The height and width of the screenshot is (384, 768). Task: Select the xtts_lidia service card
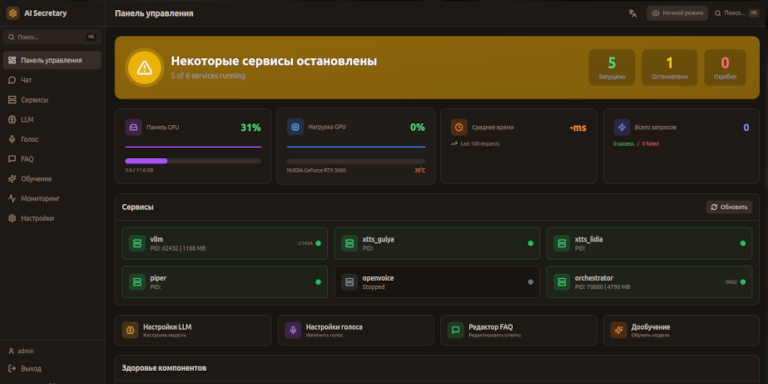(649, 243)
